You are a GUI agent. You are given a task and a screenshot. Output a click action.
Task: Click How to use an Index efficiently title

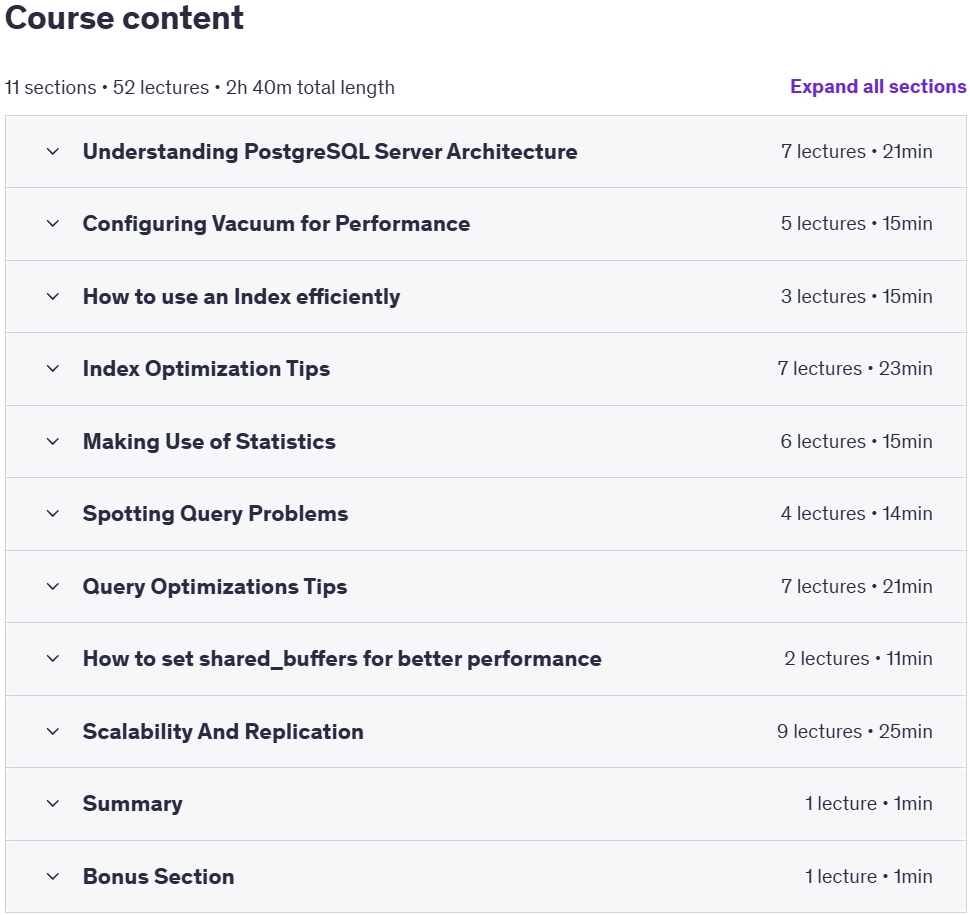(241, 297)
